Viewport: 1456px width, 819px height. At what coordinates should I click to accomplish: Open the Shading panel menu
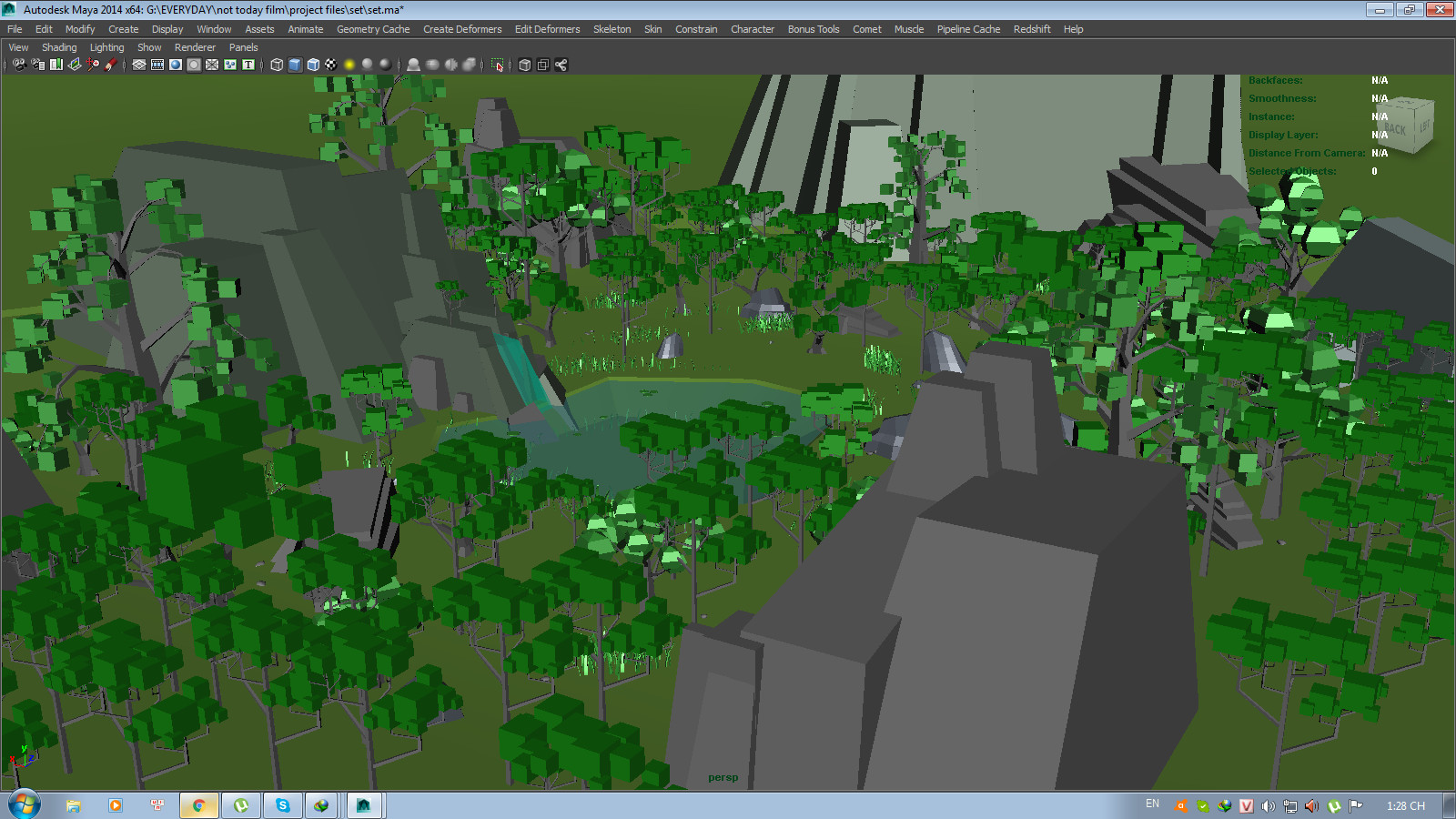(58, 46)
